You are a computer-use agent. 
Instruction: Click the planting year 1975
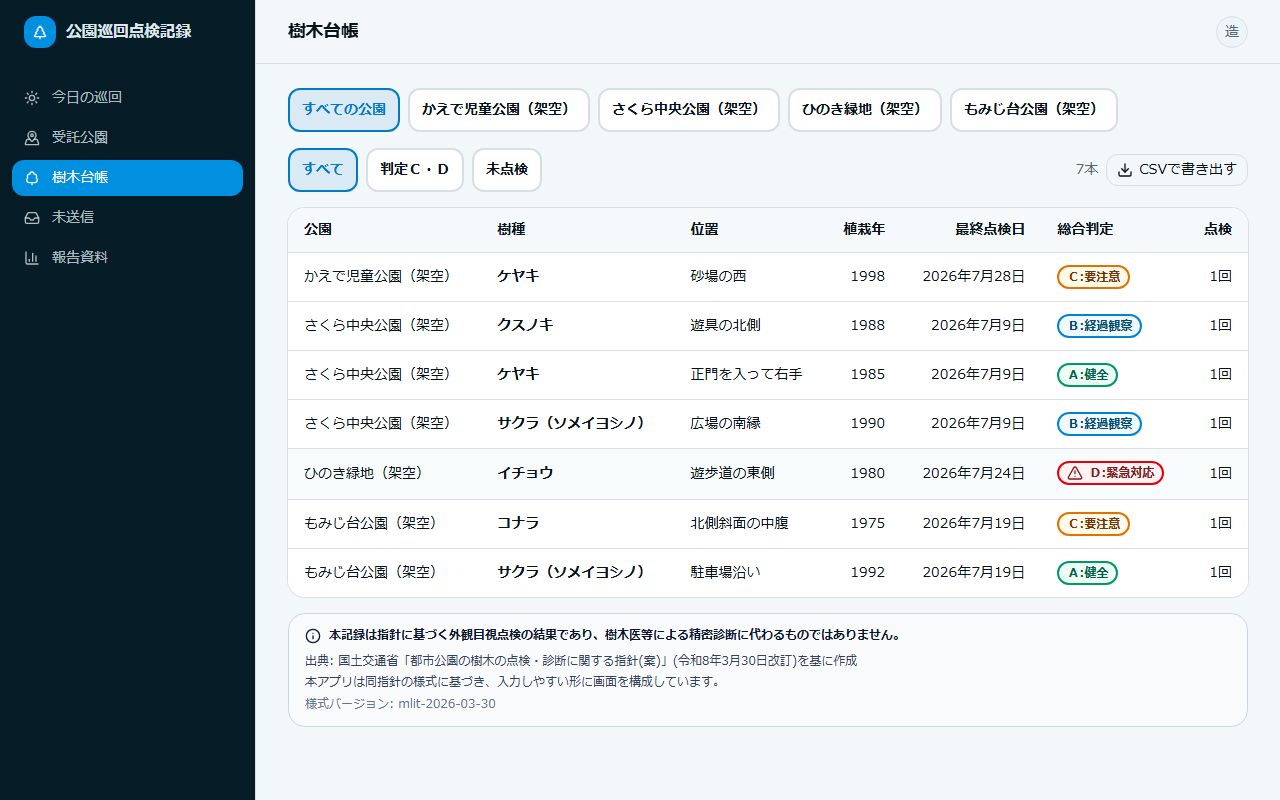(x=868, y=524)
